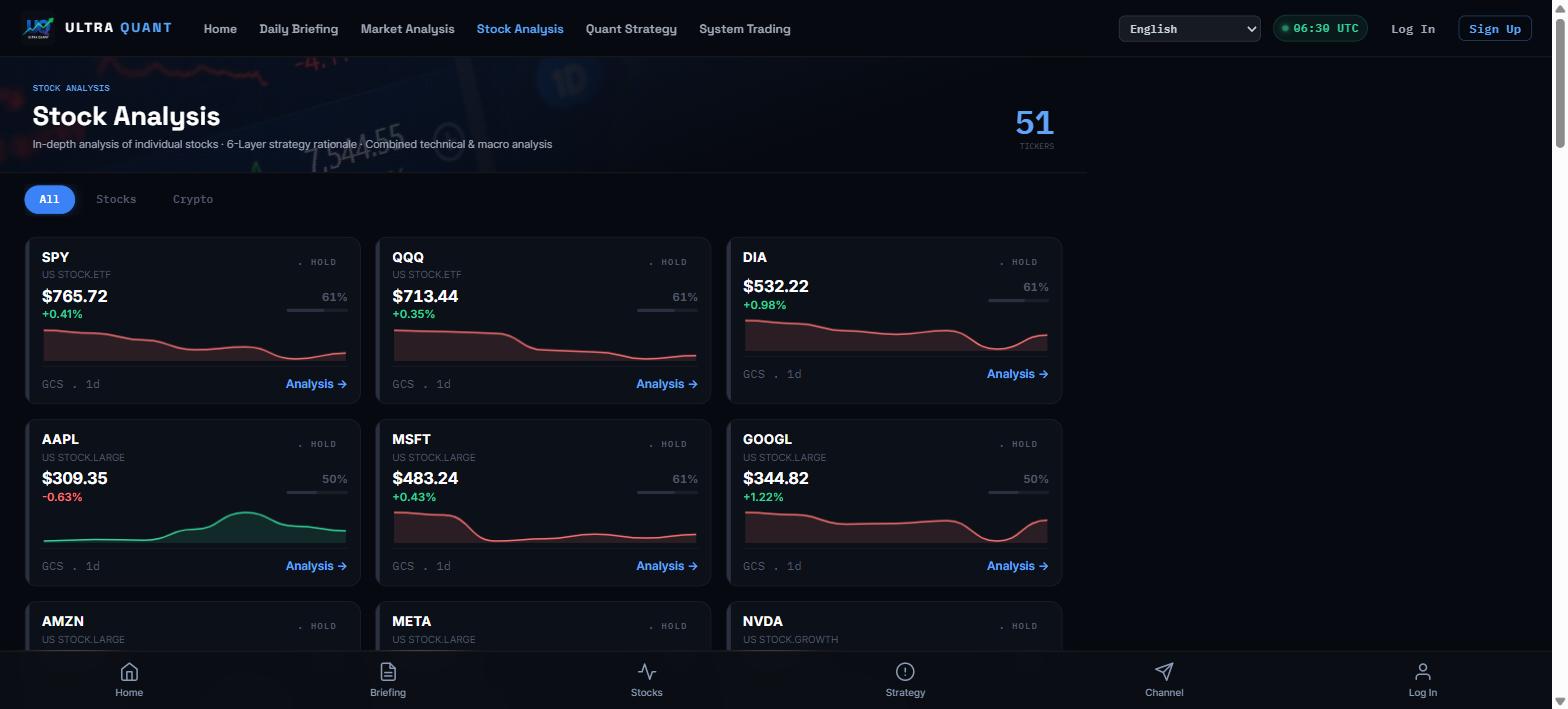
Task: Click the GOOGL ticker name
Action: 767,439
